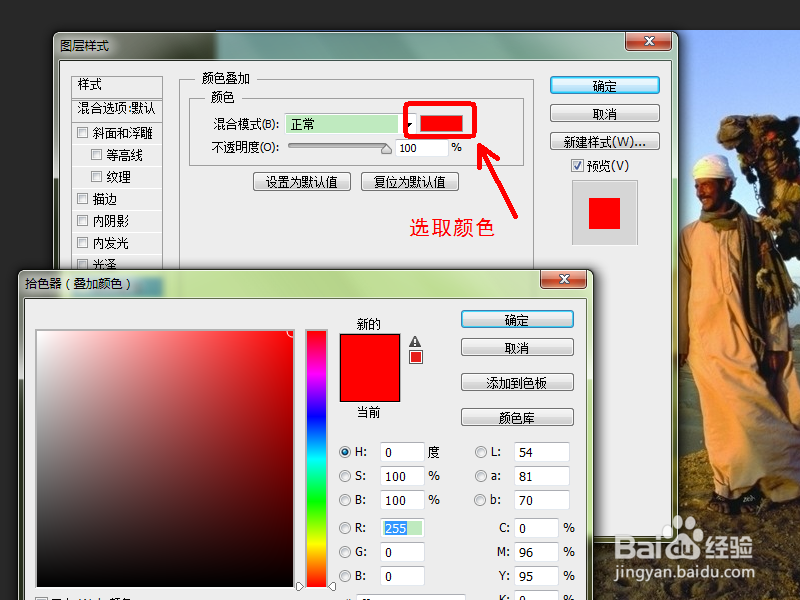Click the H hue value field

click(402, 452)
